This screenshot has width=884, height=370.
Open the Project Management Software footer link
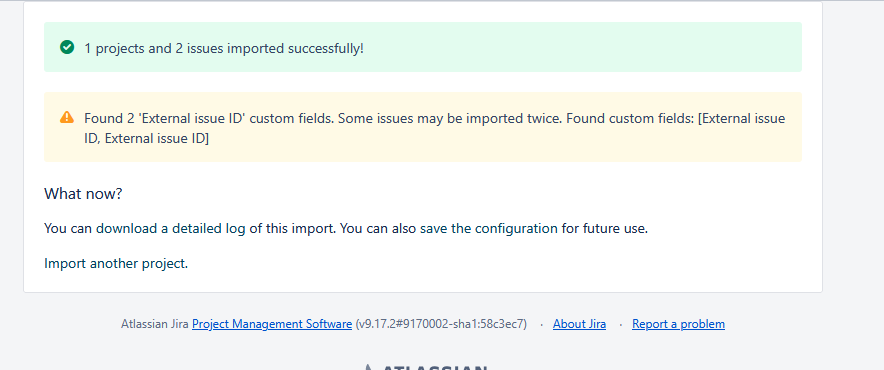pyautogui.click(x=272, y=324)
